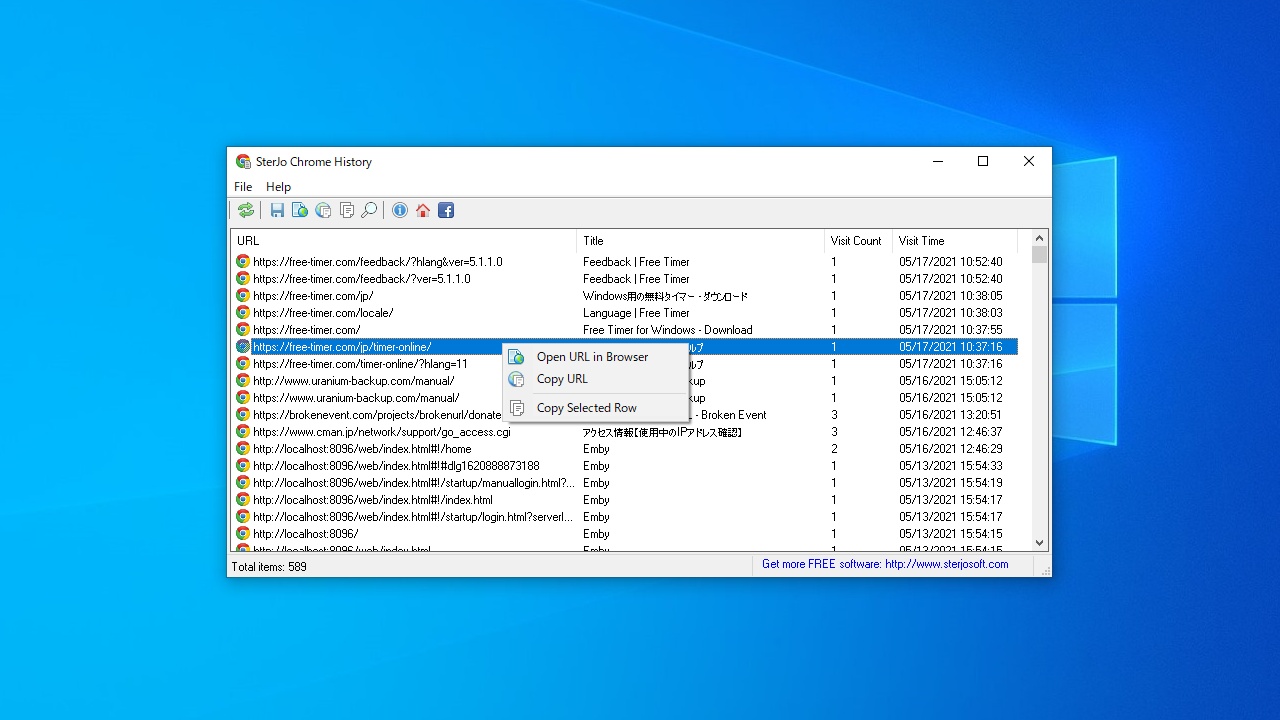Maximize the SterJo Chrome History window

coord(983,161)
